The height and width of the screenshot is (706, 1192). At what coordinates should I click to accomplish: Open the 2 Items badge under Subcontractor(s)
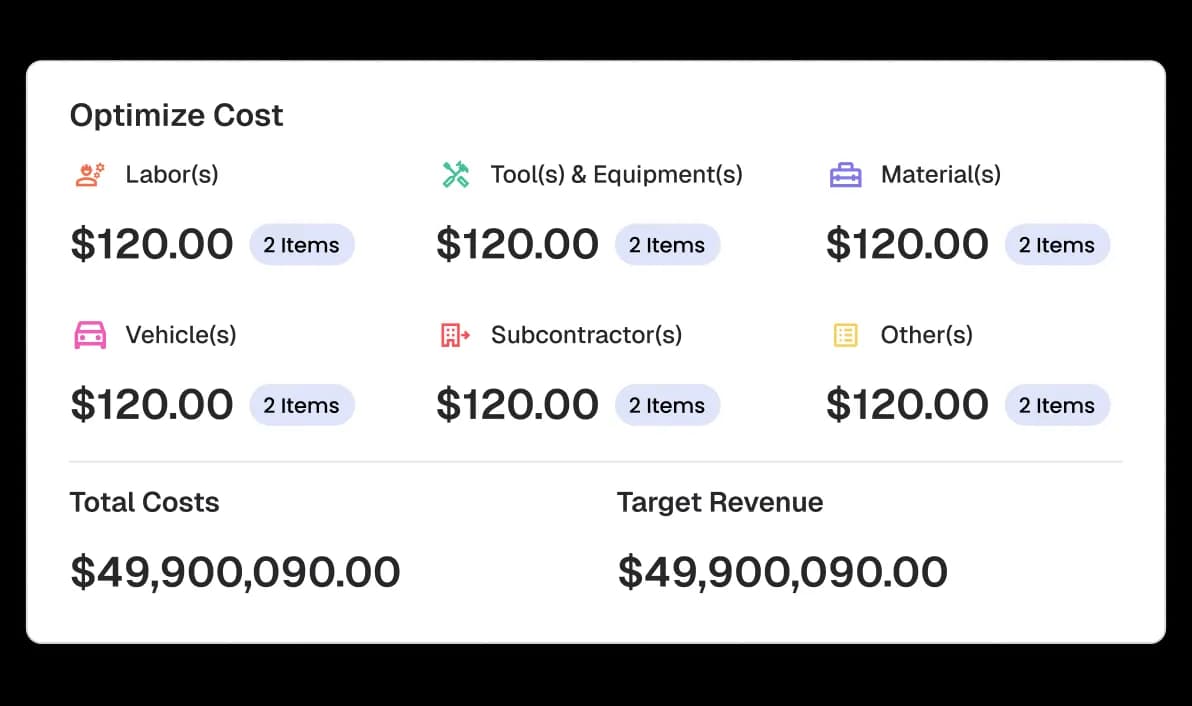point(667,405)
